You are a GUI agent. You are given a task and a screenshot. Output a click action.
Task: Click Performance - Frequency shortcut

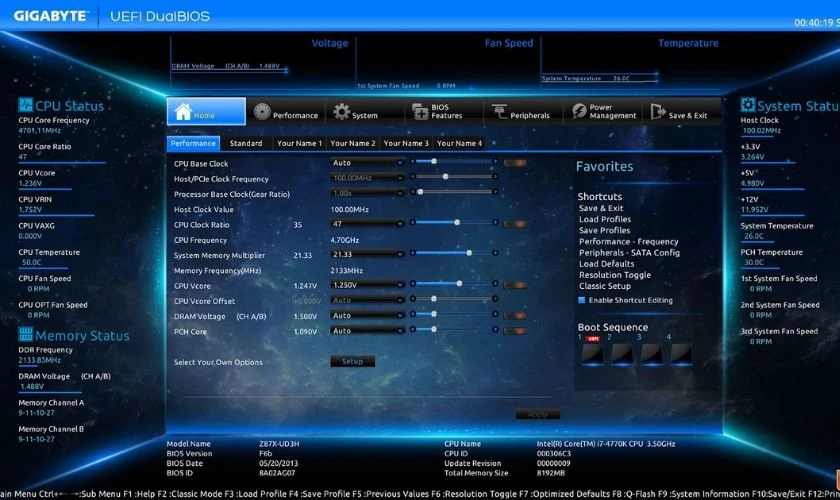coord(628,242)
